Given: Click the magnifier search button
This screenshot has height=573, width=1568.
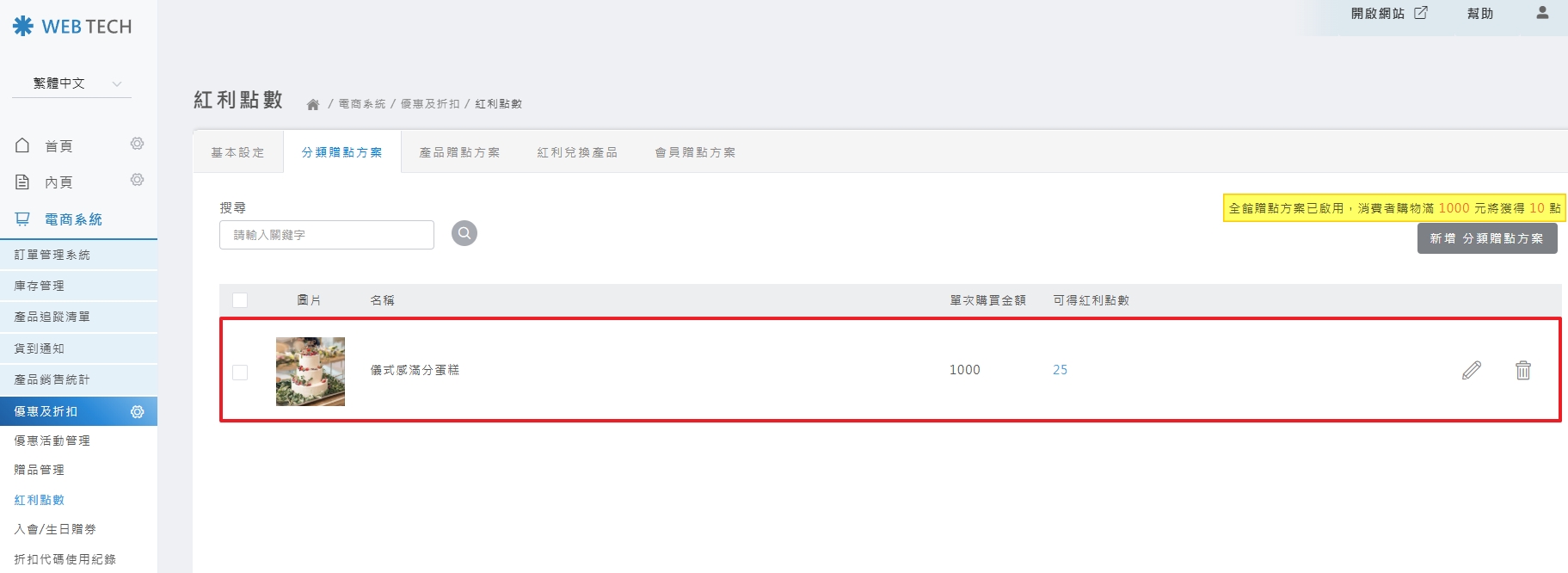Looking at the screenshot, I should pyautogui.click(x=464, y=233).
